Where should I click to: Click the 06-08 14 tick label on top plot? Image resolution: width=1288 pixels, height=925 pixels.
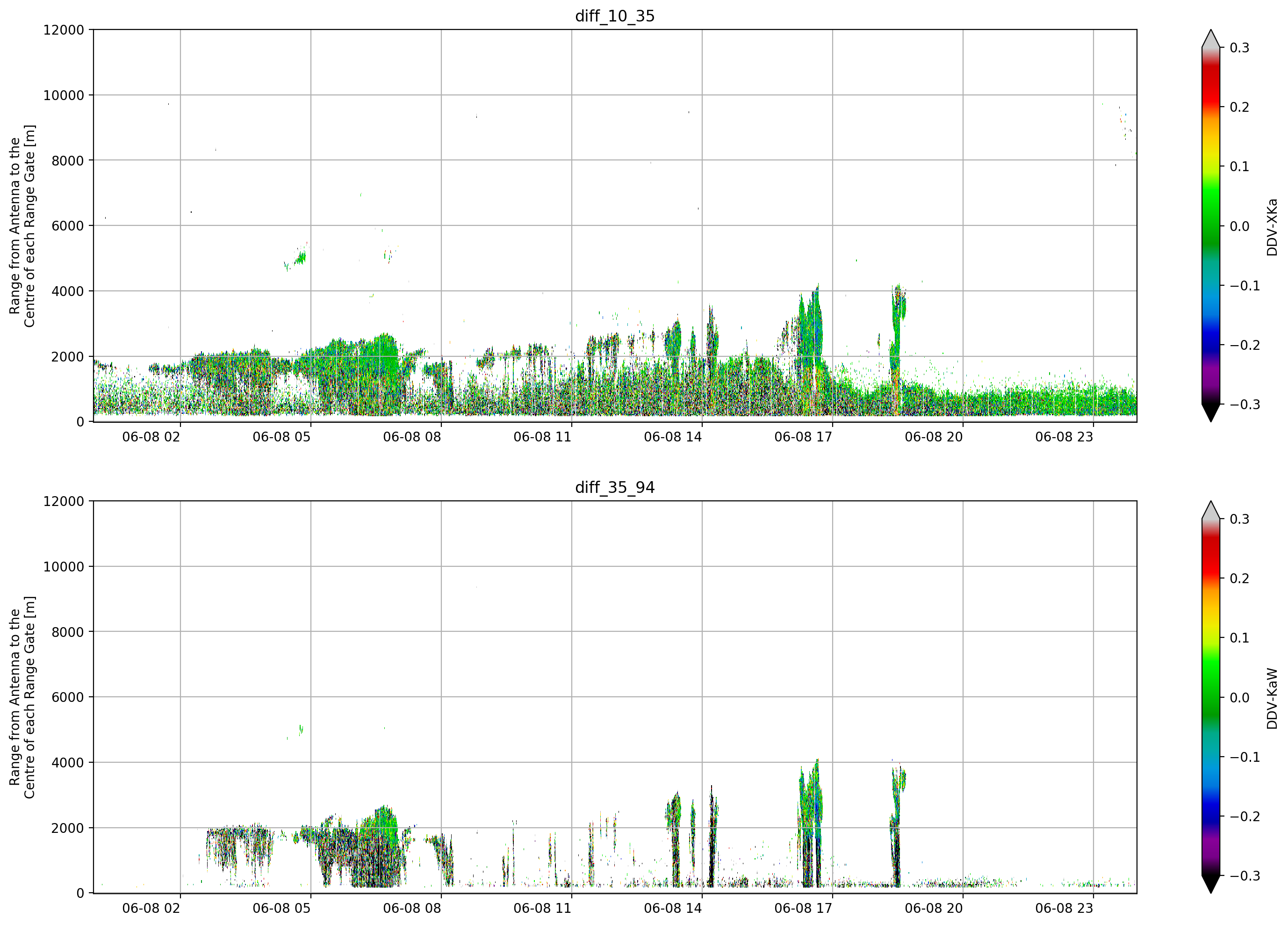[x=672, y=437]
